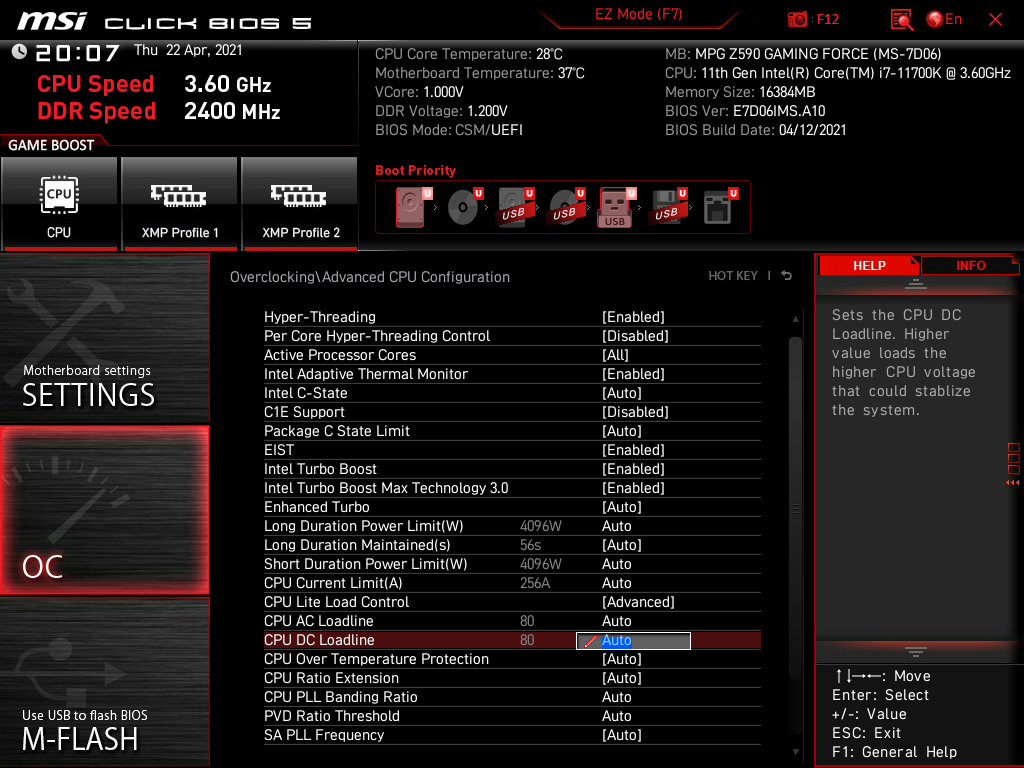The width and height of the screenshot is (1024, 768).
Task: Select the hard disk boot priority icon
Action: [x=412, y=207]
